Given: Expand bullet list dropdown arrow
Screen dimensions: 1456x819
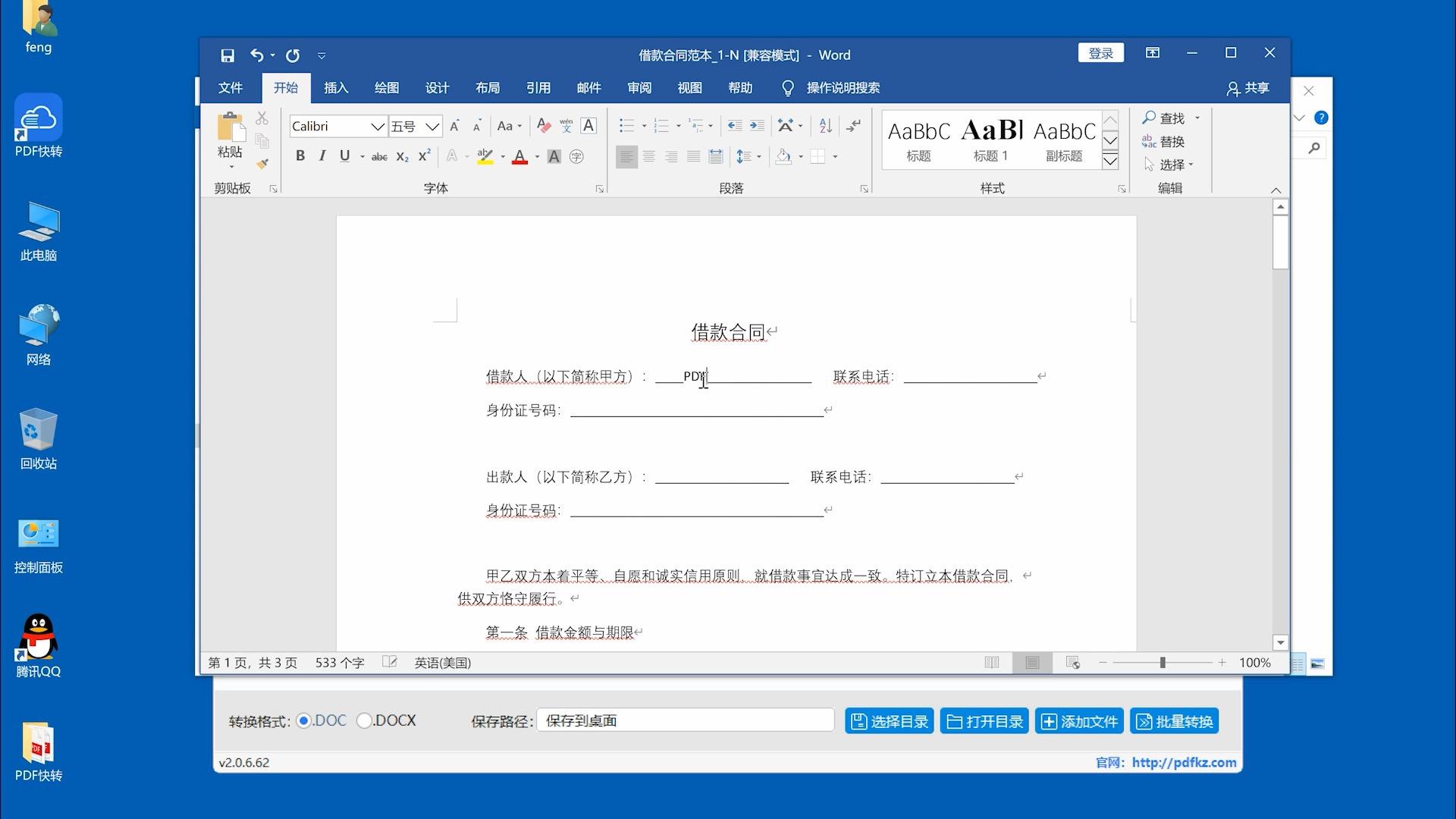Looking at the screenshot, I should tap(644, 126).
